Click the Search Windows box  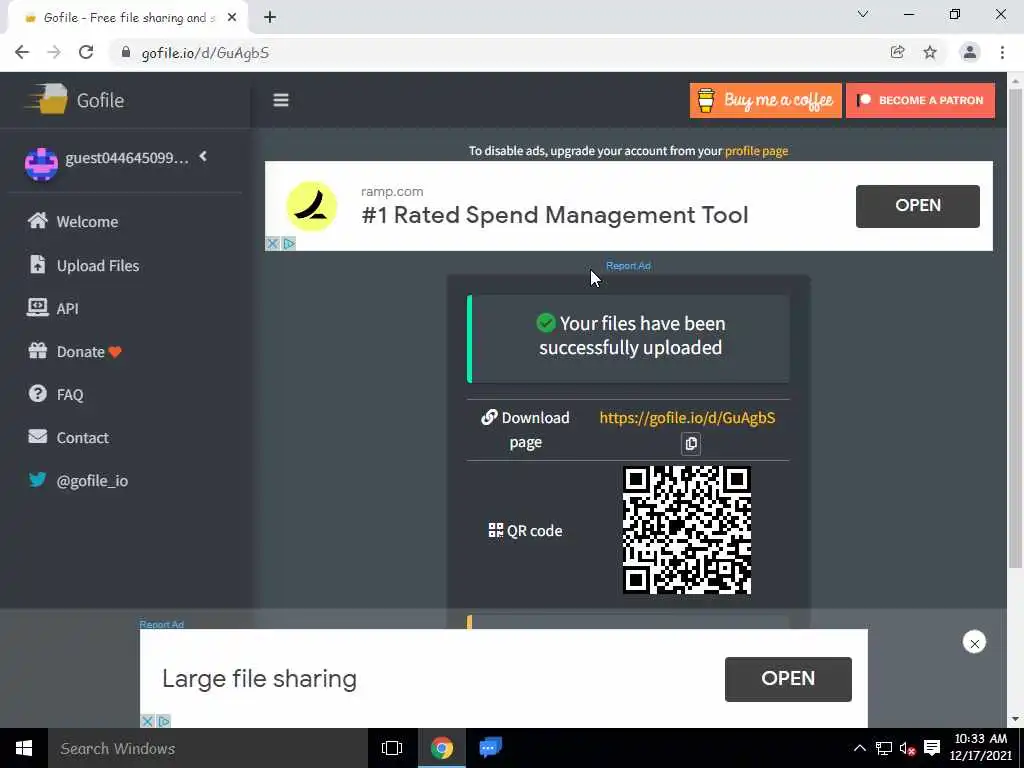pyautogui.click(x=208, y=748)
